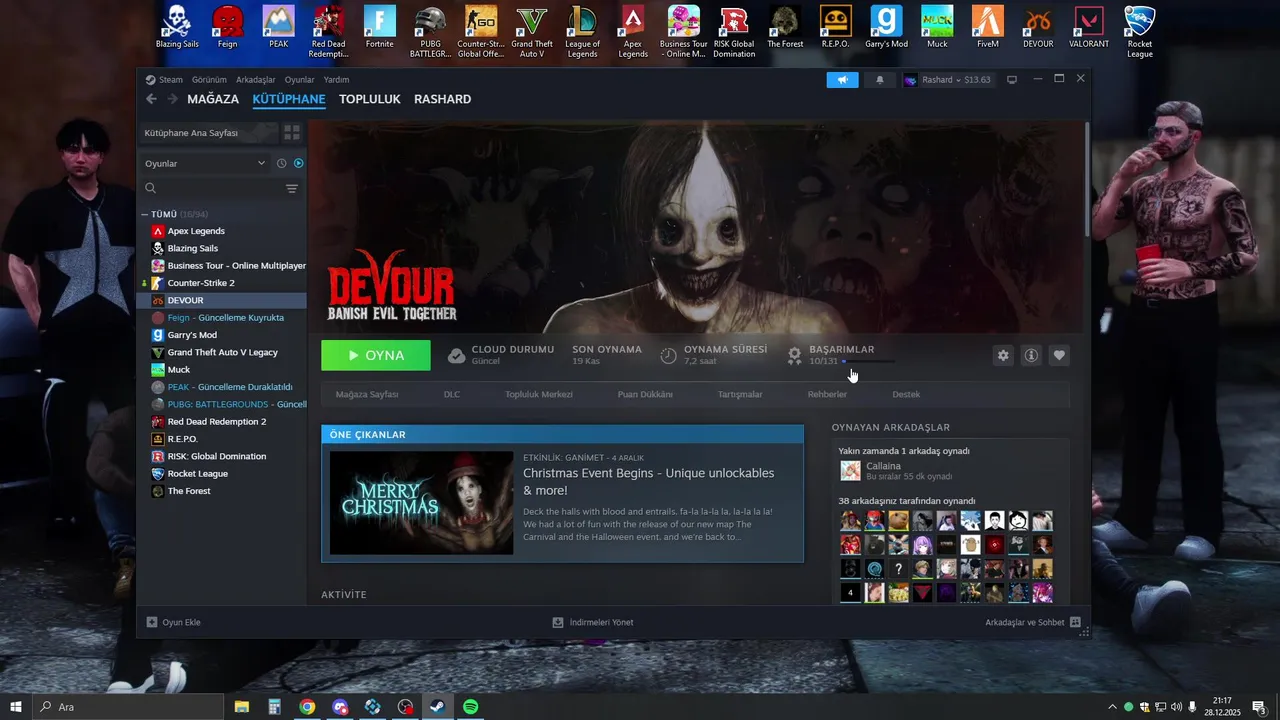Open the Görünüm menu
1280x720 pixels.
(x=209, y=80)
